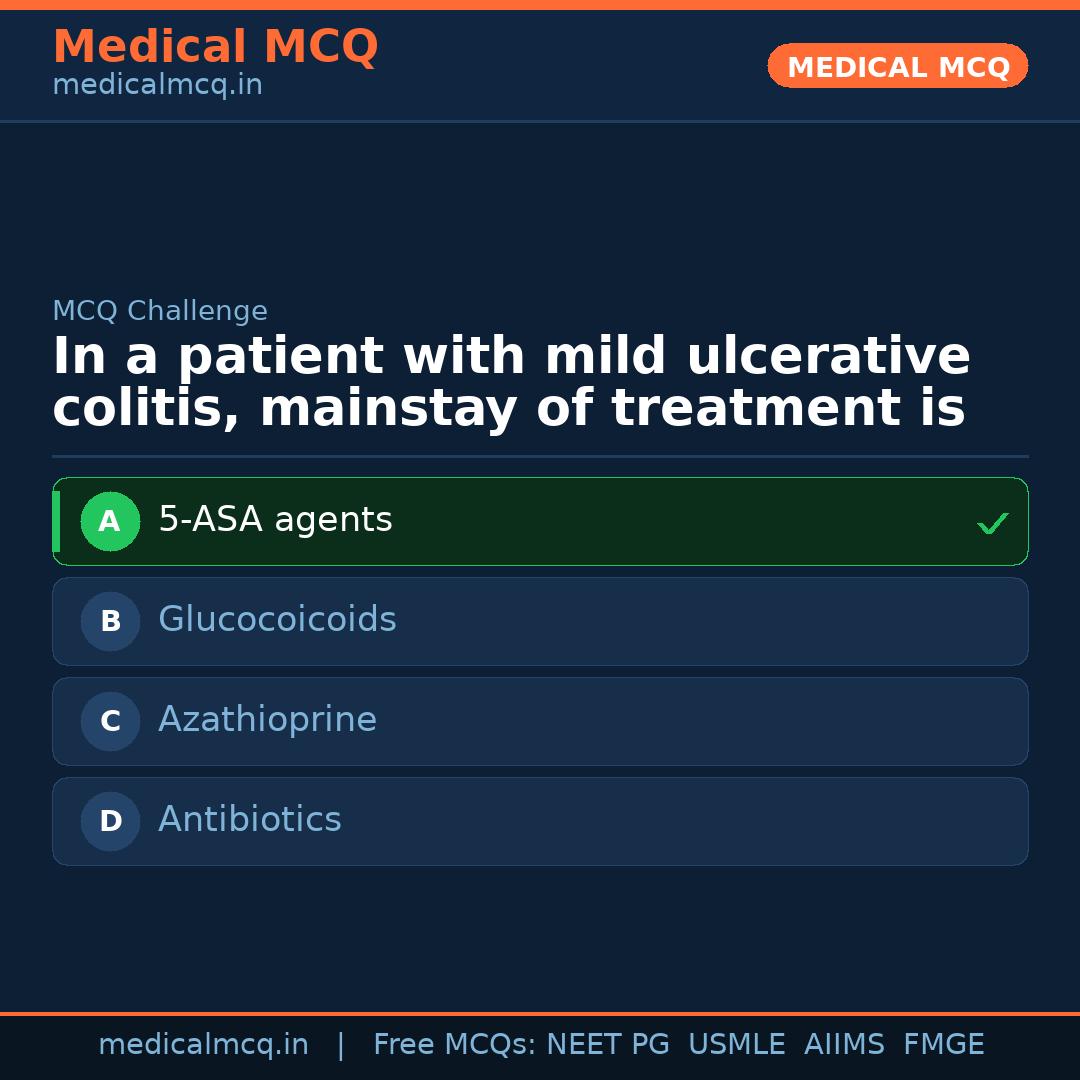Image resolution: width=1080 pixels, height=1080 pixels.
Task: Click the circled letter B badge
Action: (x=110, y=622)
